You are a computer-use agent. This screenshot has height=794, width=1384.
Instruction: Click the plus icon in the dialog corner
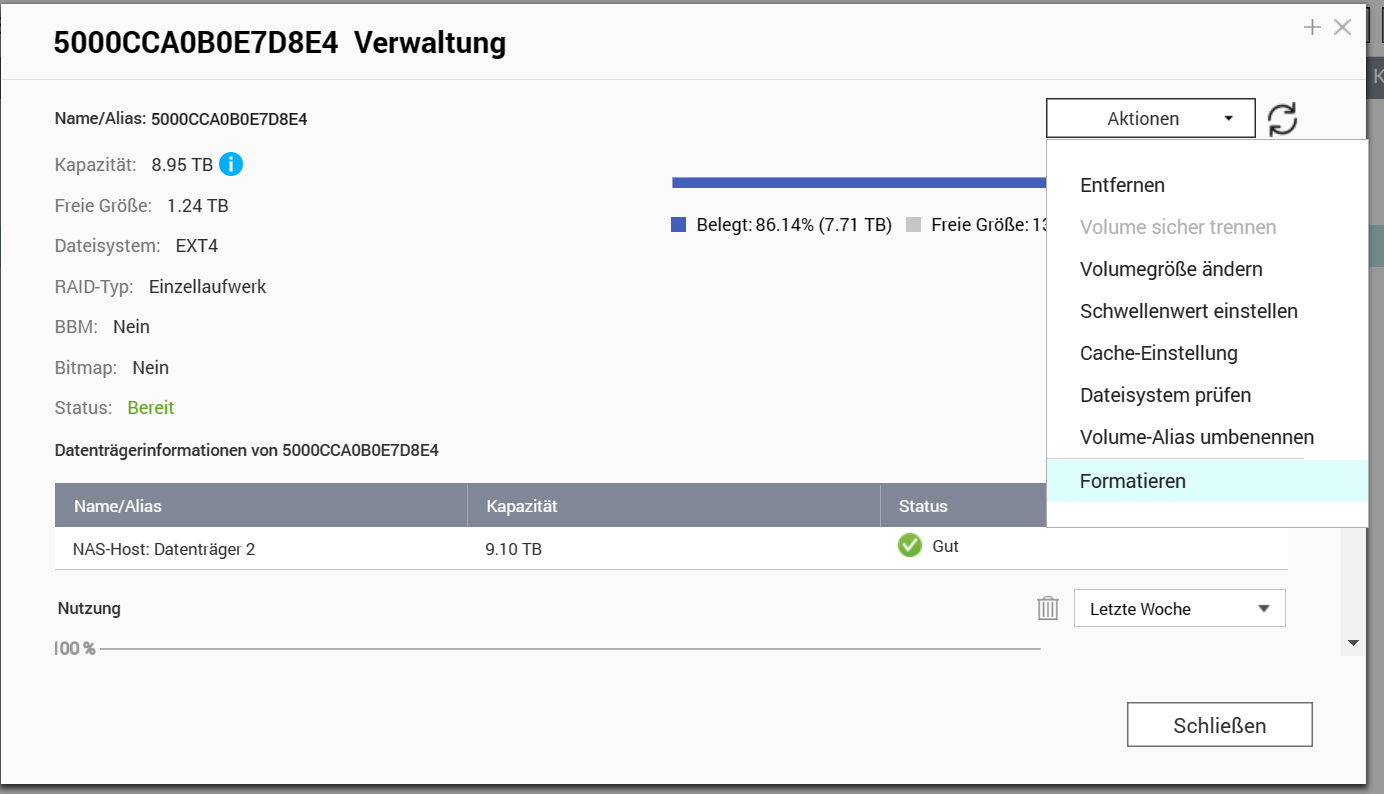coord(1312,28)
